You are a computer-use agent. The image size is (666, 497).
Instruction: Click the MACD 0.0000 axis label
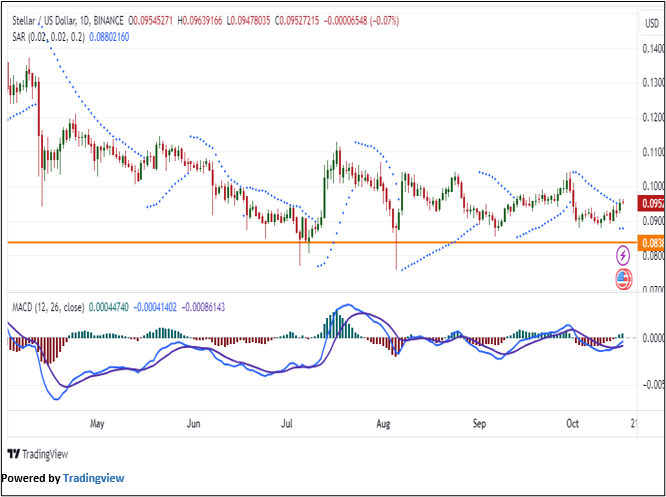[x=653, y=338]
